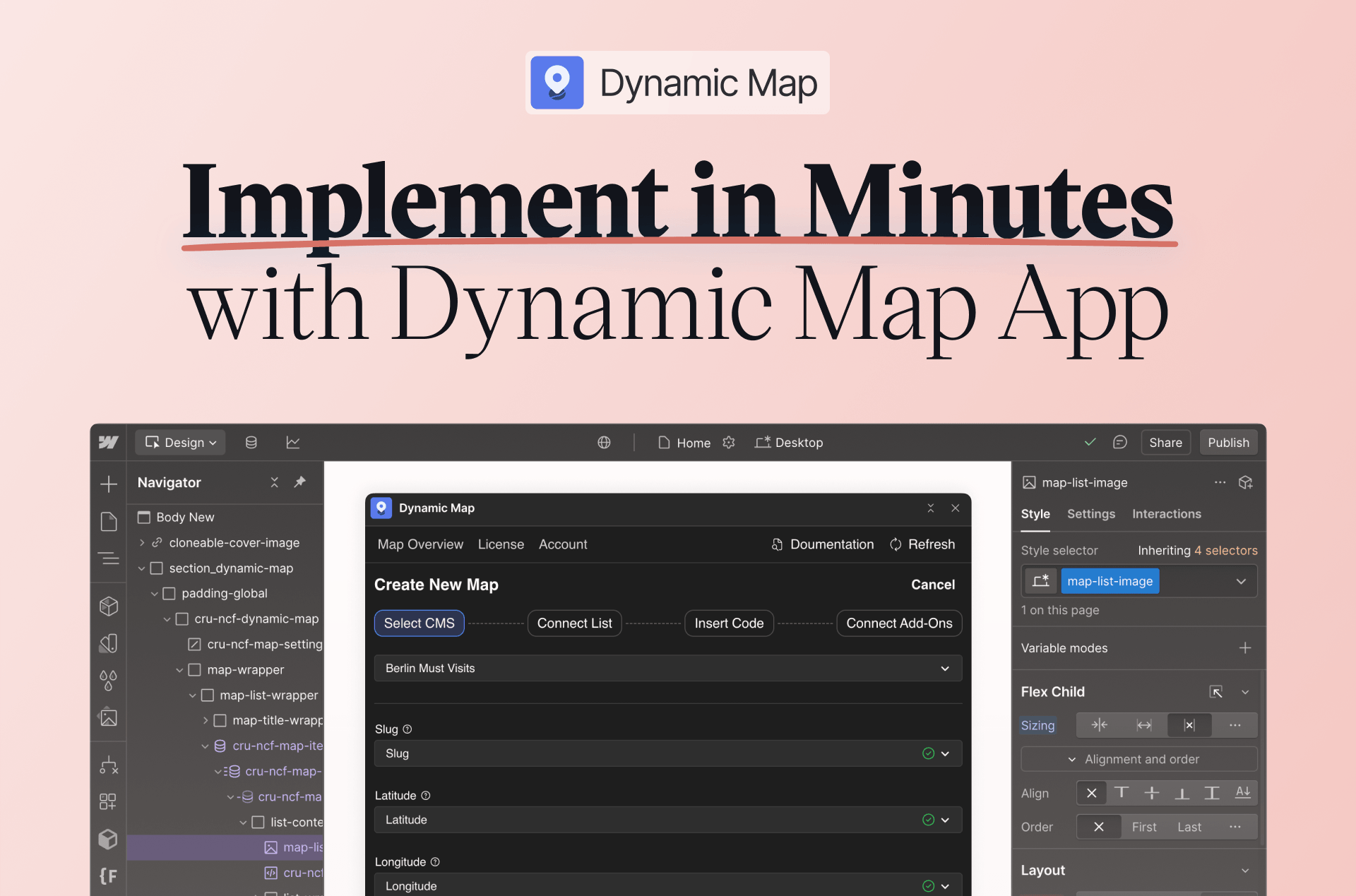The width and height of the screenshot is (1356, 896).
Task: Switch to Interactions tab
Action: [x=1166, y=514]
